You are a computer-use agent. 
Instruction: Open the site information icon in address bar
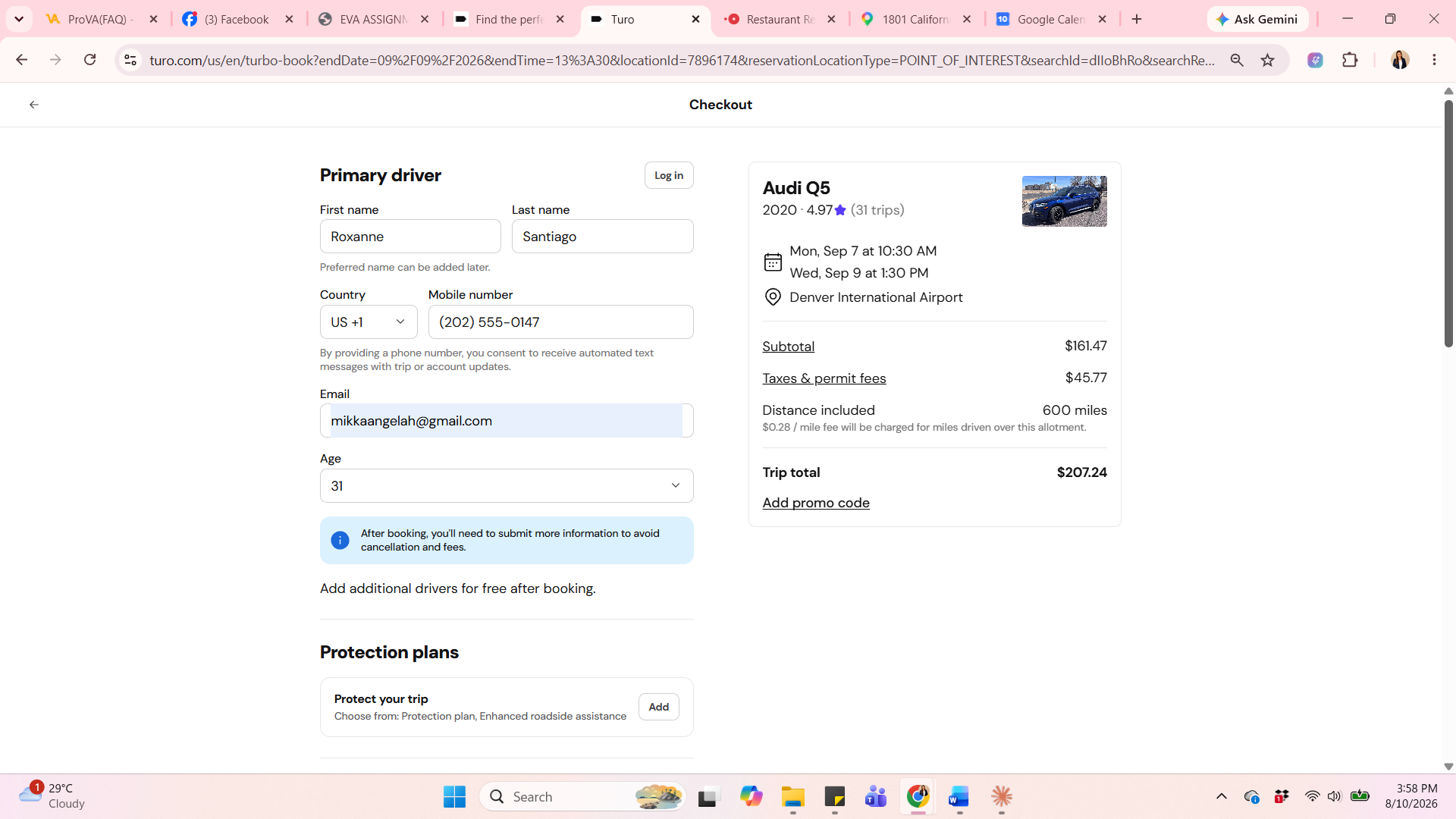[130, 60]
